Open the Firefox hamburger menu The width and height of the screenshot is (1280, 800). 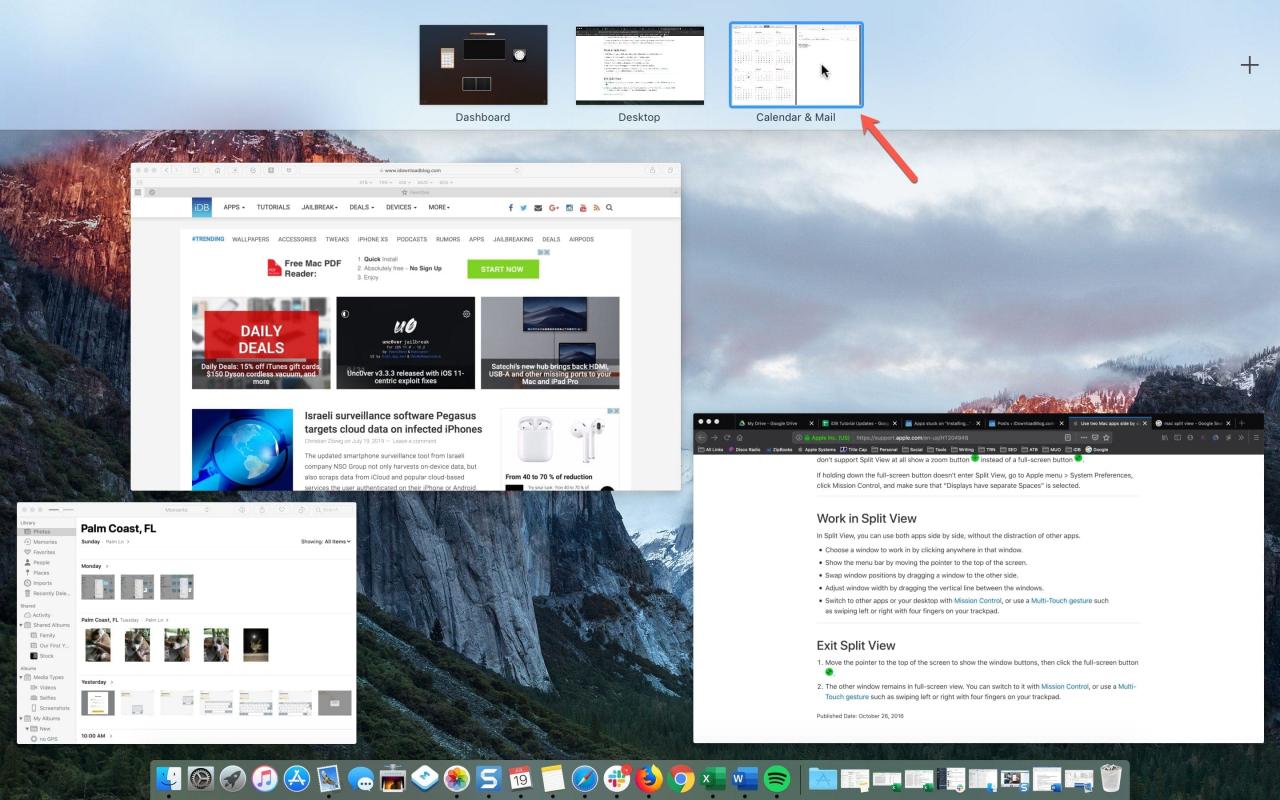tap(1254, 437)
